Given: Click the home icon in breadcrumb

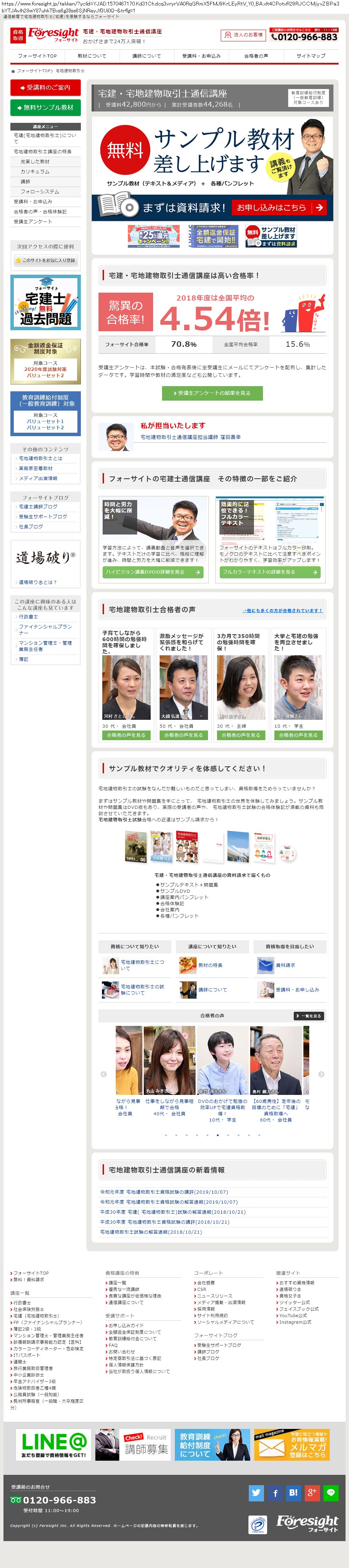Looking at the screenshot, I should coord(13,71).
